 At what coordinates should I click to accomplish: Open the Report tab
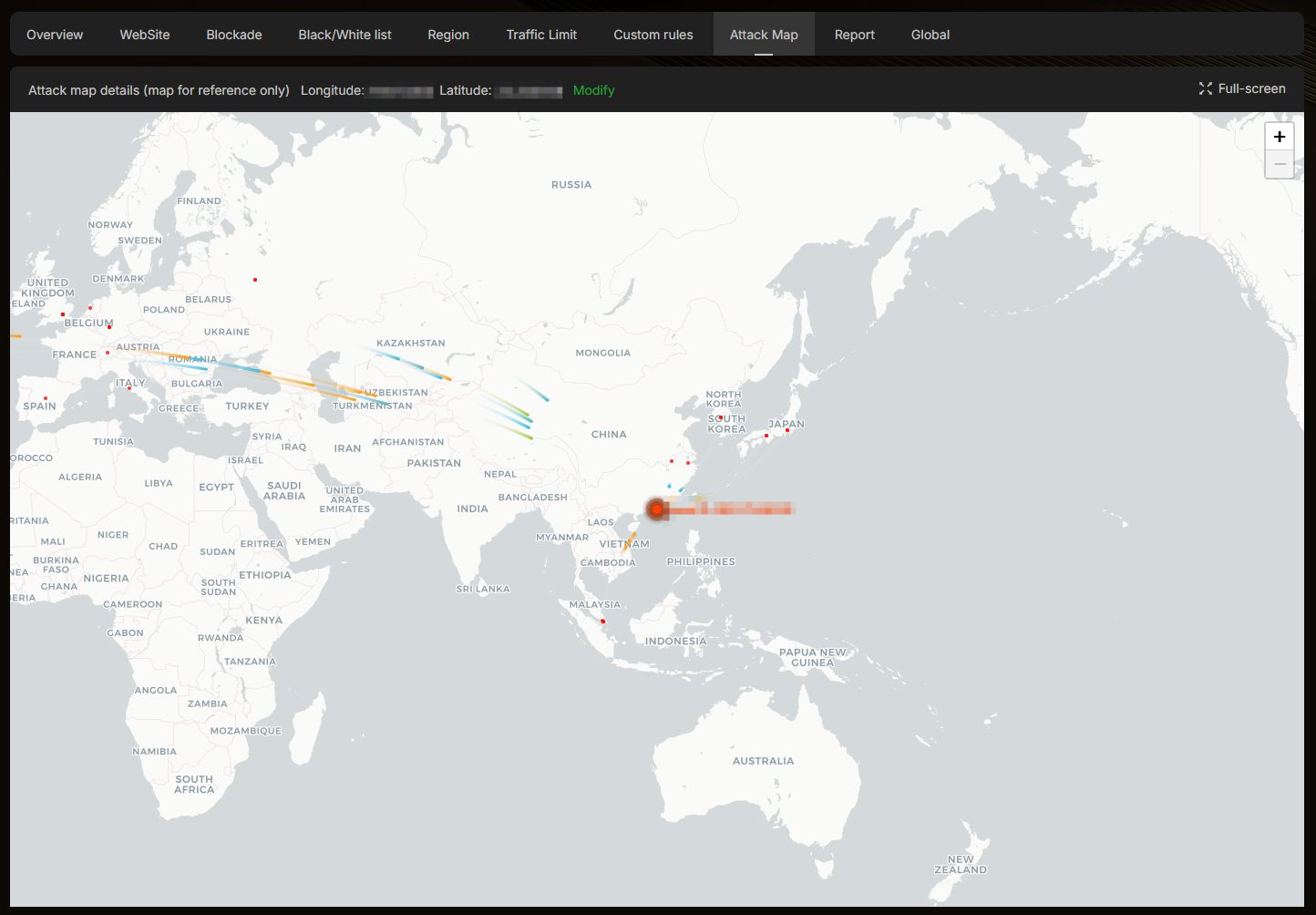(x=854, y=35)
